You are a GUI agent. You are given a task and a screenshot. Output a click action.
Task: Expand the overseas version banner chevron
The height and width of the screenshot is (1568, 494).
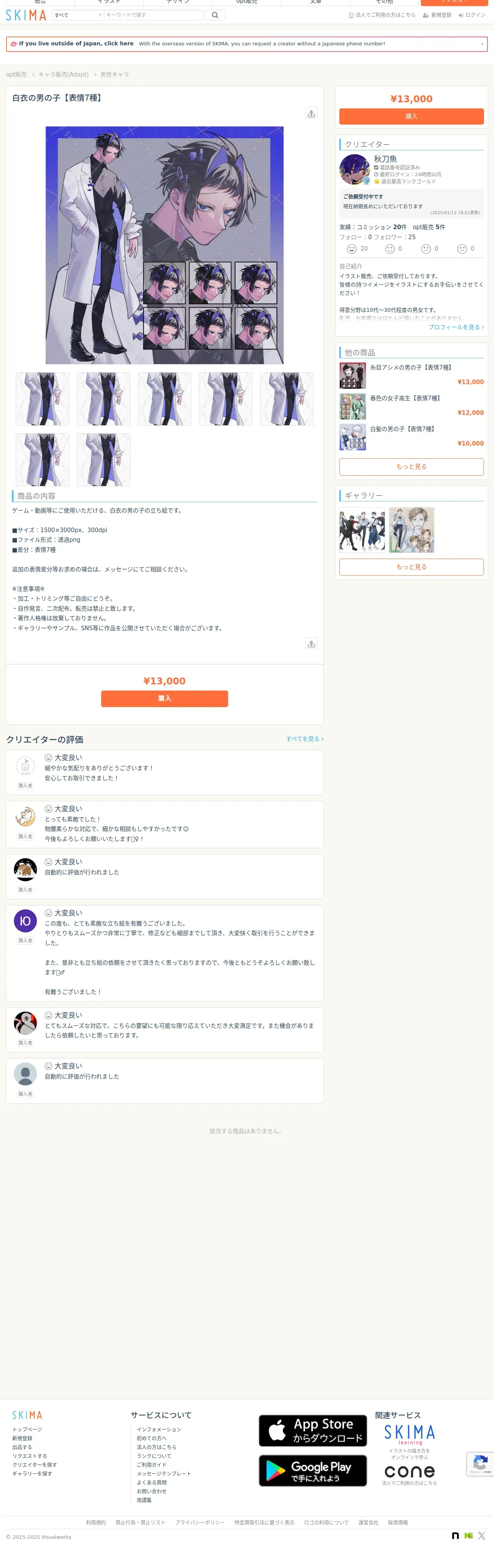pos(482,44)
